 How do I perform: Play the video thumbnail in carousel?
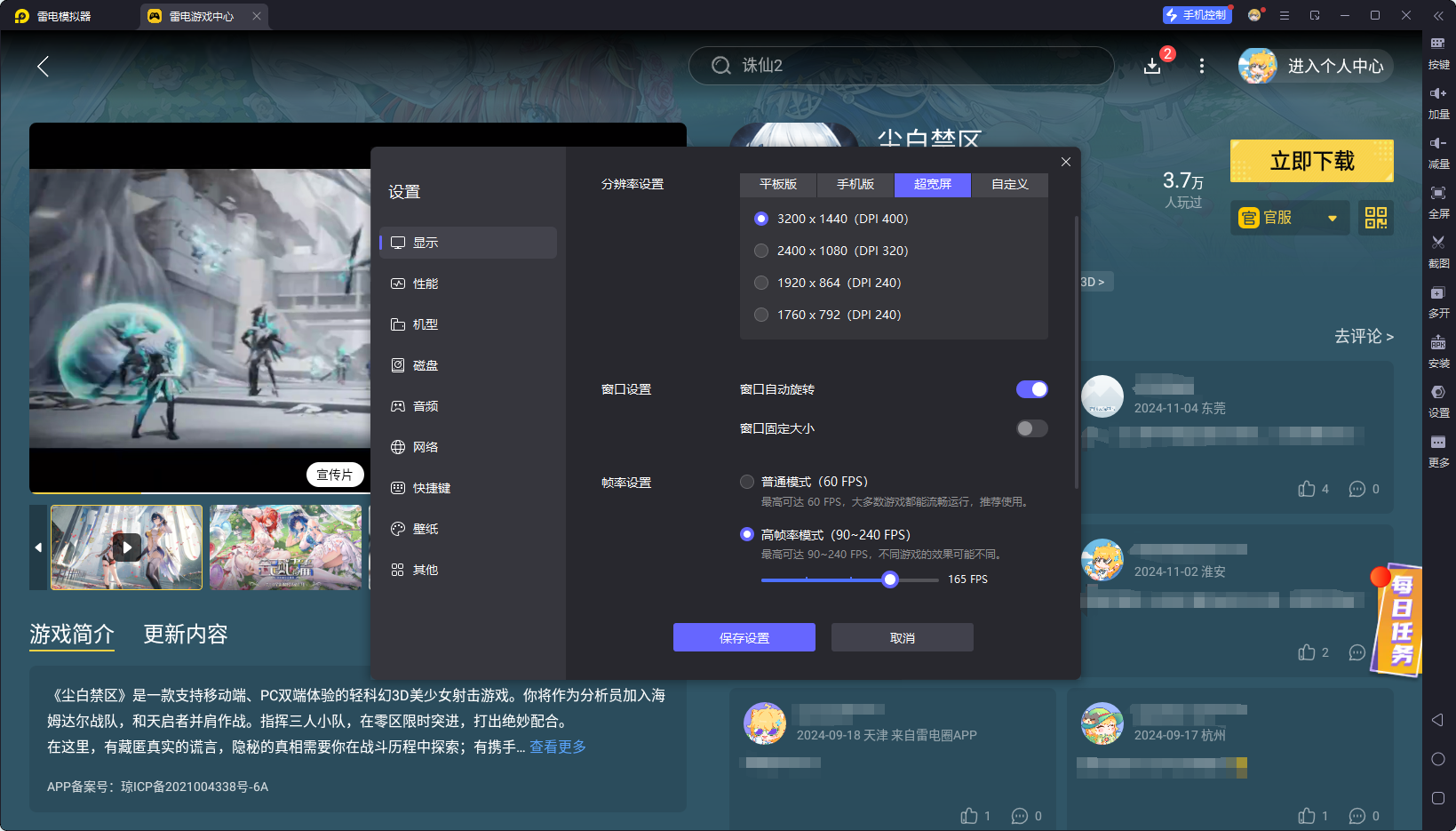(126, 547)
